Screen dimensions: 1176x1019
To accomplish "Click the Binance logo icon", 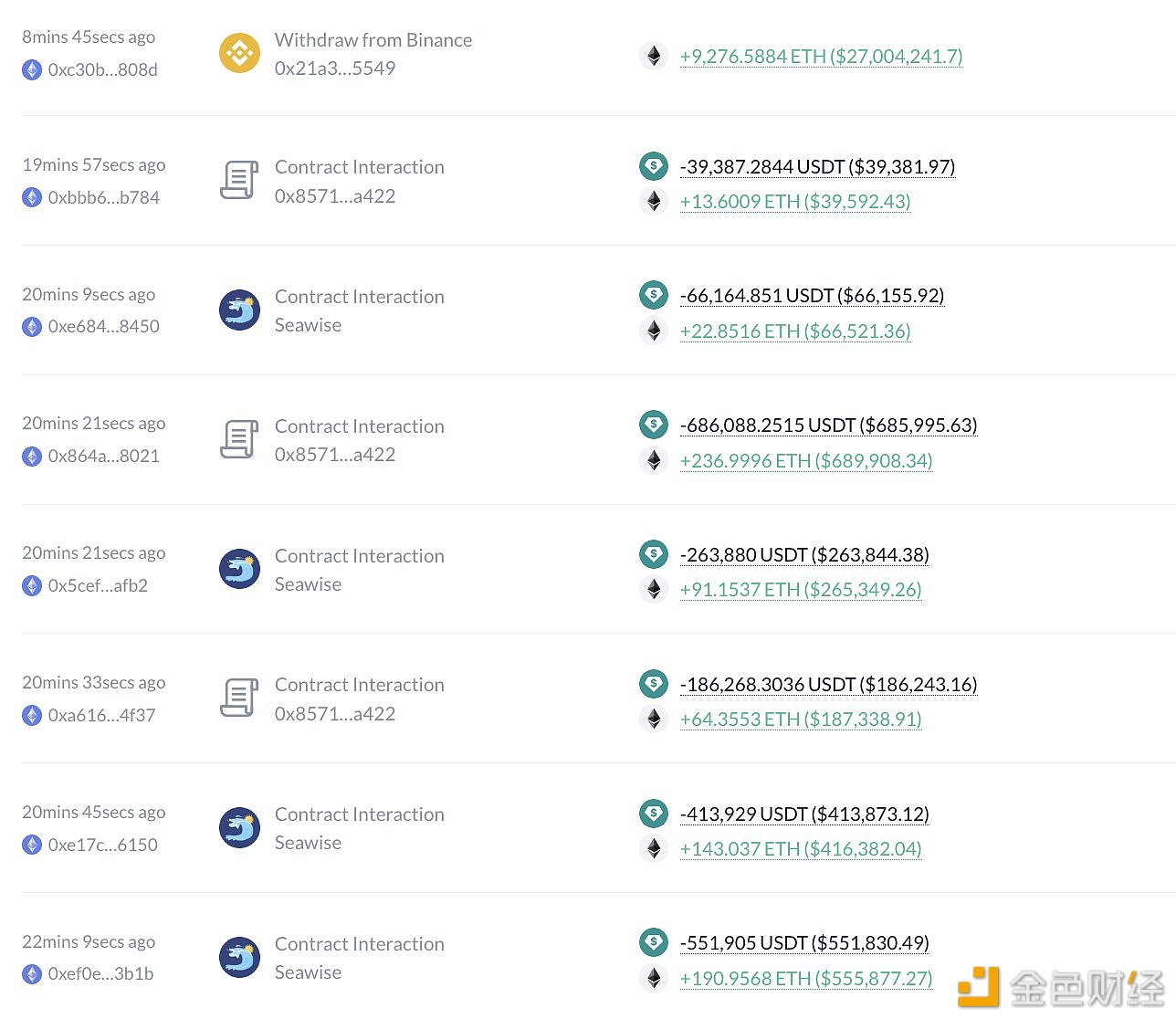I will click(239, 53).
